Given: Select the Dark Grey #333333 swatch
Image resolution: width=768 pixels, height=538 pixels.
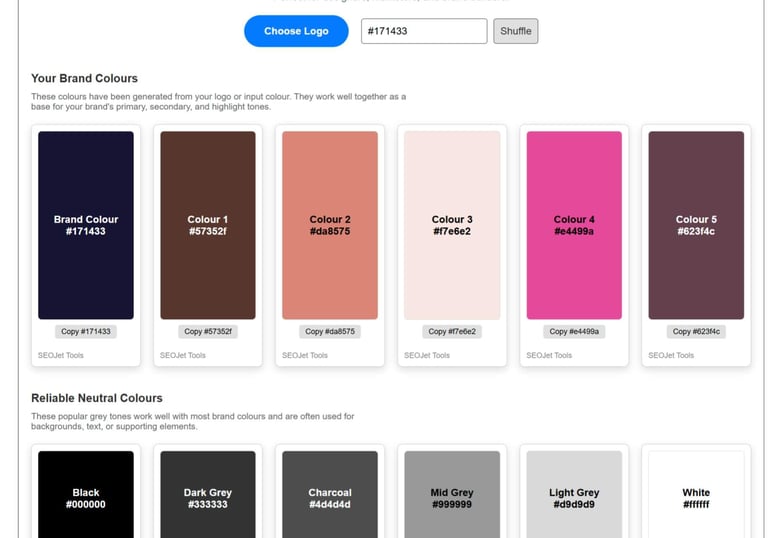Looking at the screenshot, I should [208, 495].
